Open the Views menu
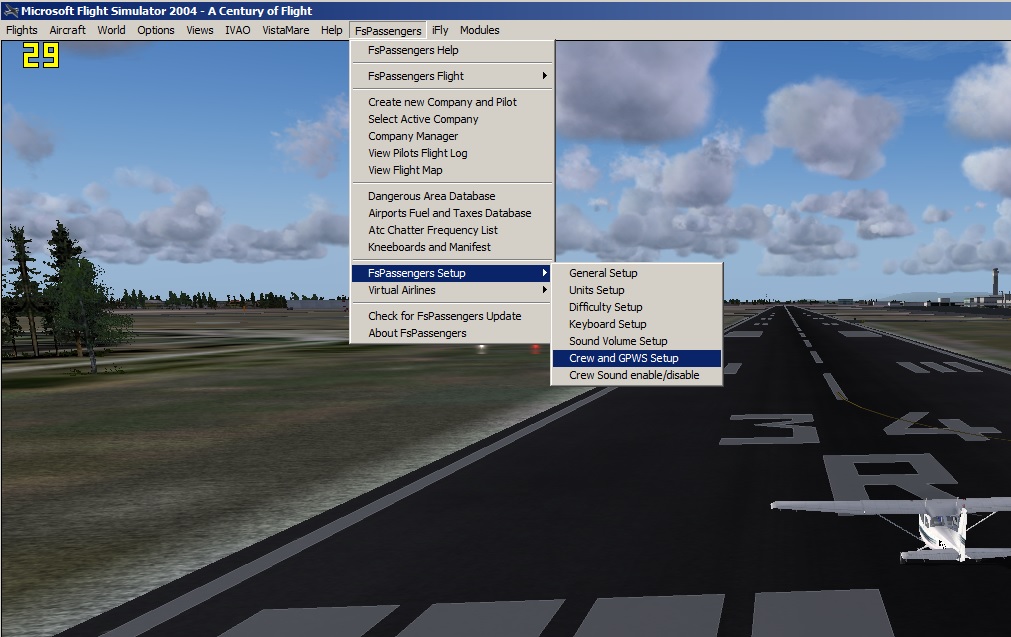1011x637 pixels. click(x=200, y=30)
